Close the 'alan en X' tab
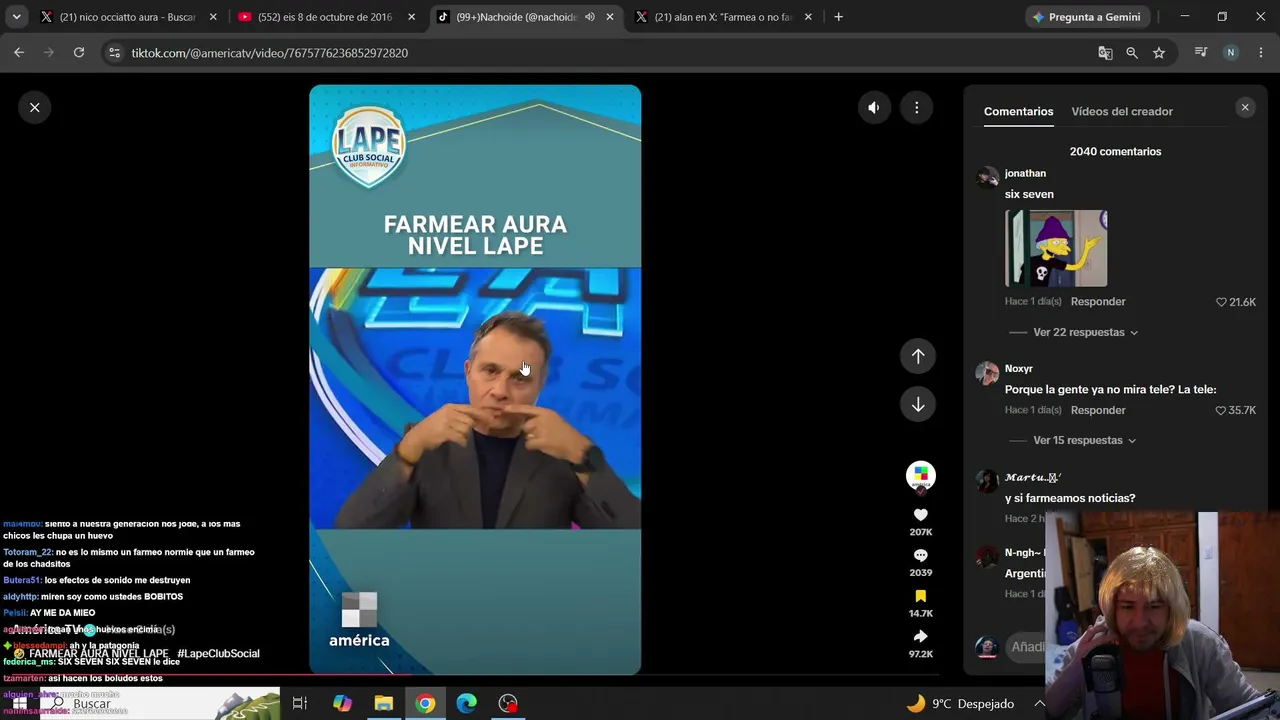1280x720 pixels. 808,17
